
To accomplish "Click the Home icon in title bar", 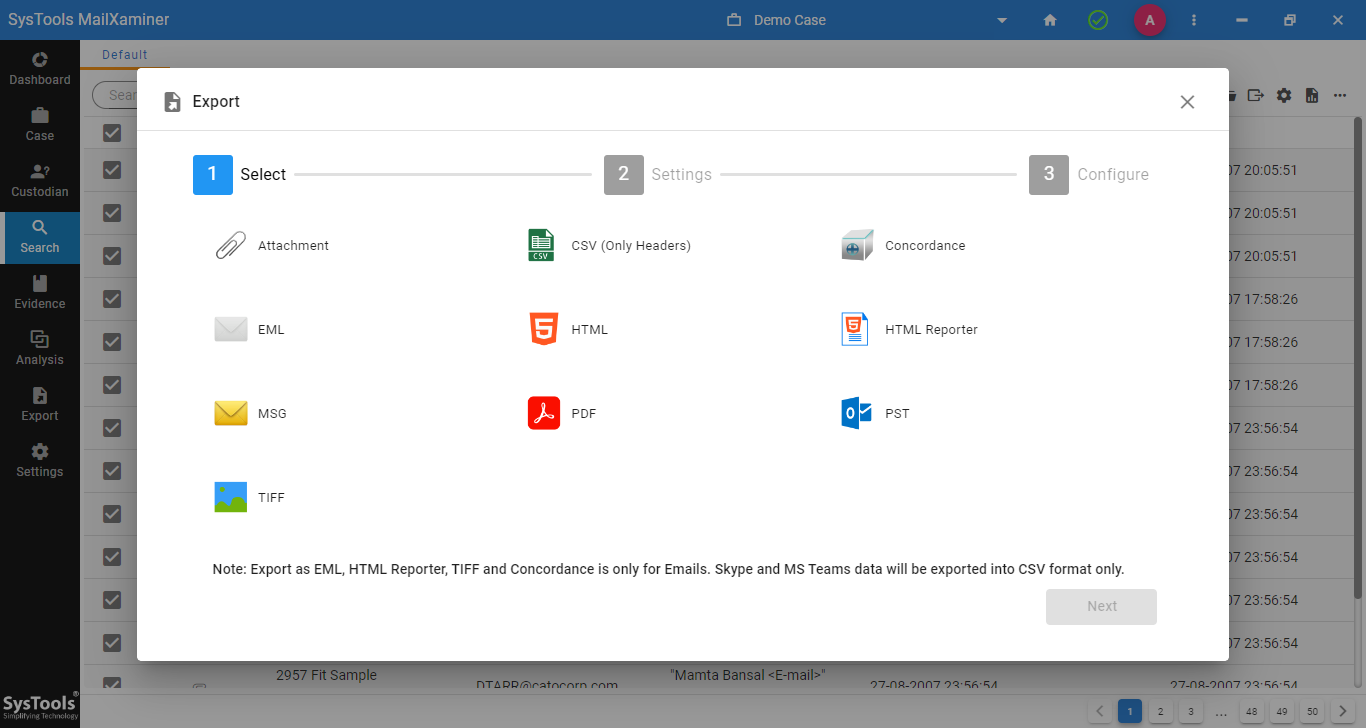I will click(x=1050, y=20).
